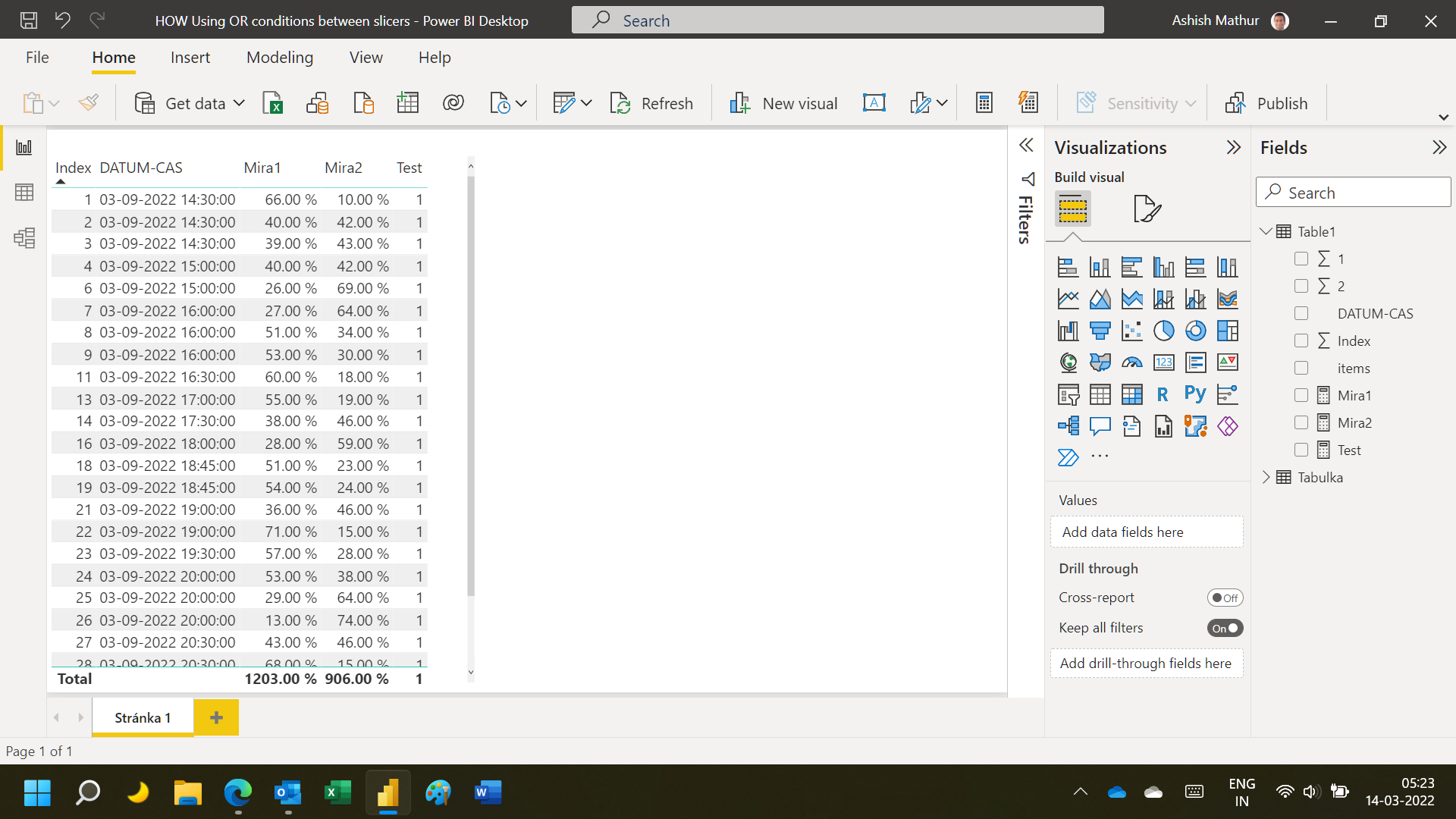Click the Excel workbook import icon
The height and width of the screenshot is (819, 1456).
[272, 103]
